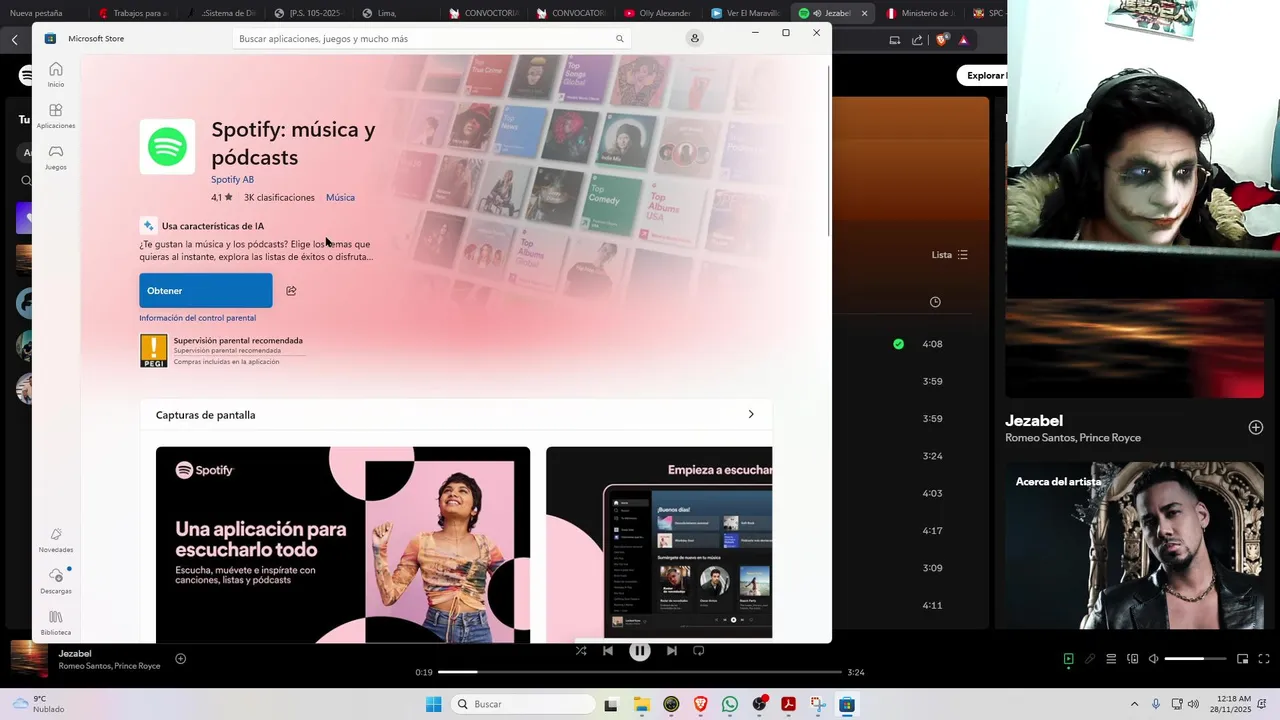Open File Explorer from the taskbar
Viewport: 1280px width, 720px height.
click(642, 704)
